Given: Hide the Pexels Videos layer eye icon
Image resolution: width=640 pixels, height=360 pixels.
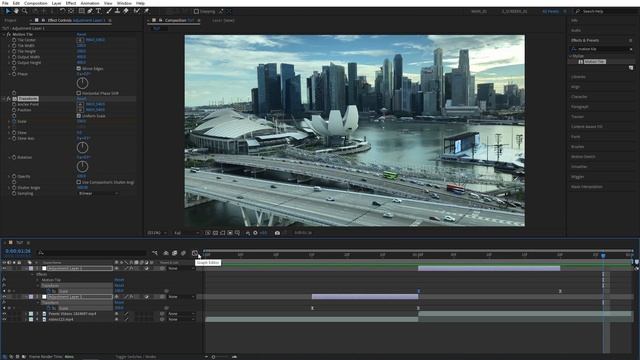Looking at the screenshot, I should point(4,313).
